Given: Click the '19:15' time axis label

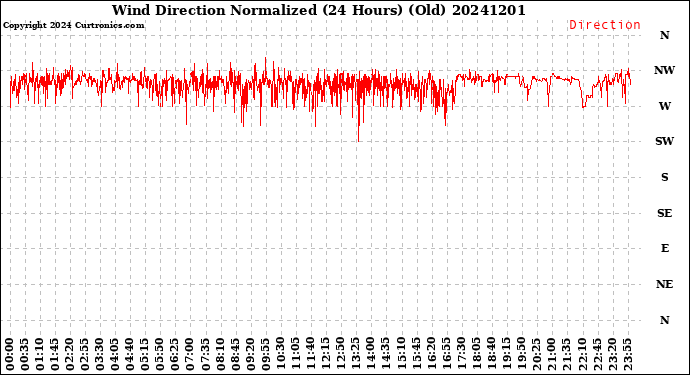Looking at the screenshot, I should coord(506,354).
